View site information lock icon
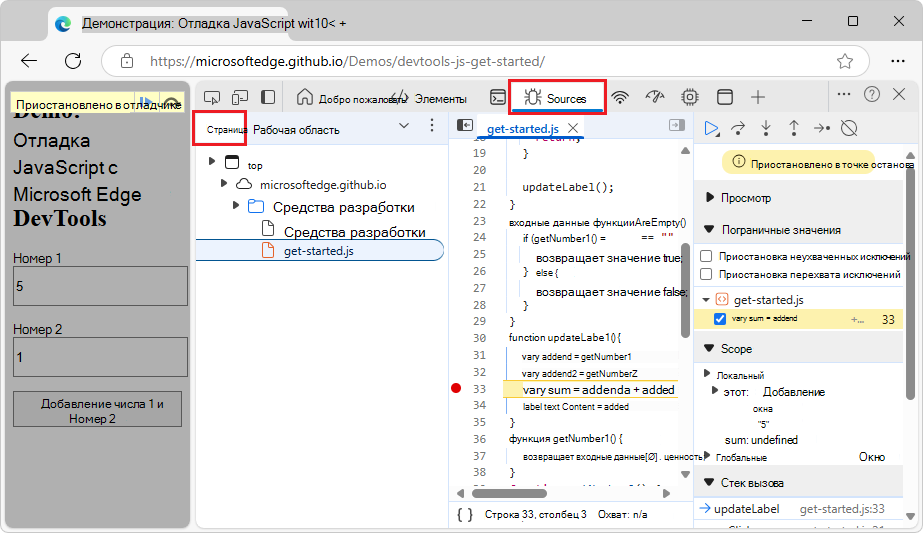This screenshot has width=923, height=533. pos(127,61)
